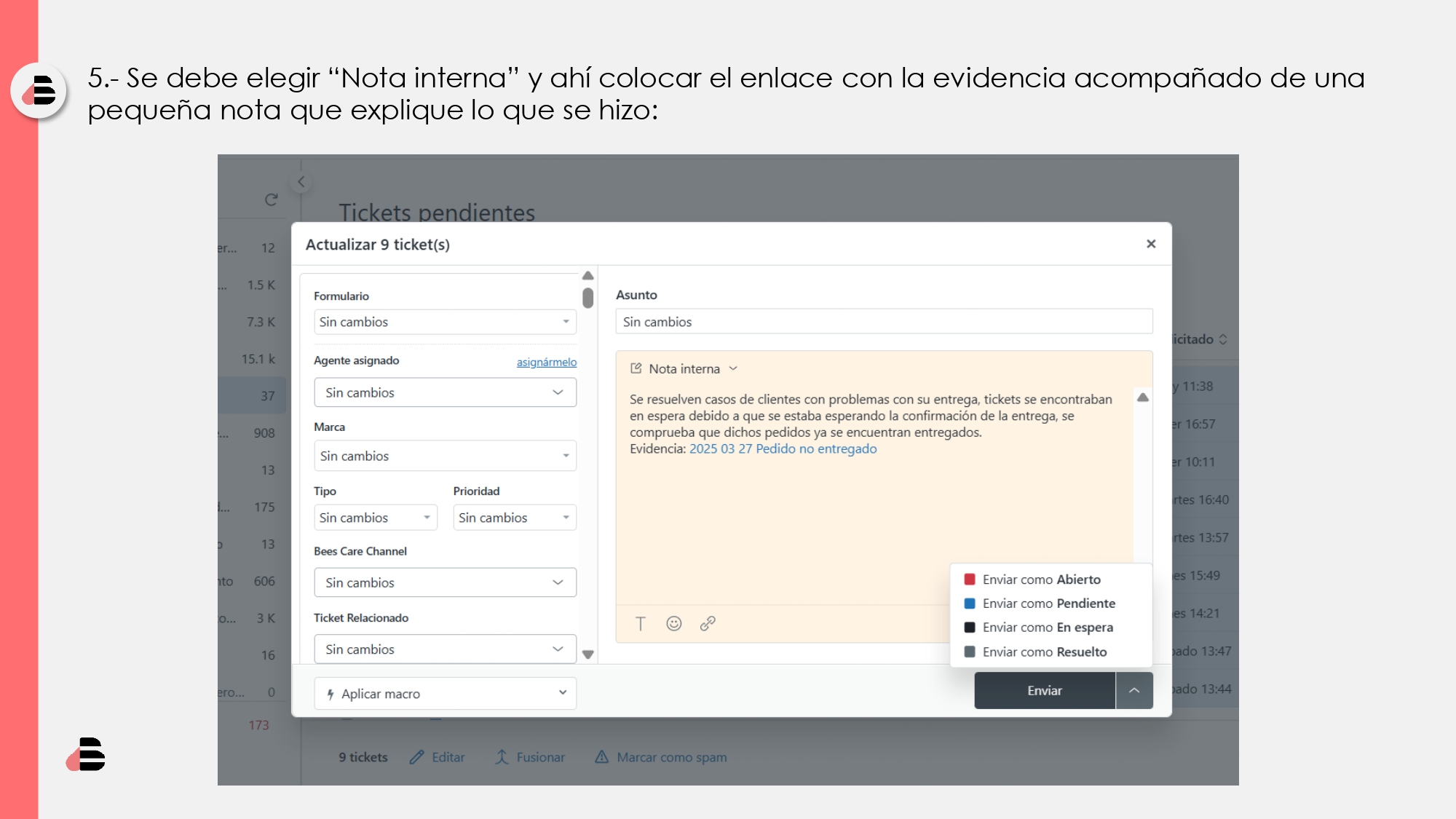The width and height of the screenshot is (1456, 819).
Task: Open the emoji picker icon
Action: (674, 623)
